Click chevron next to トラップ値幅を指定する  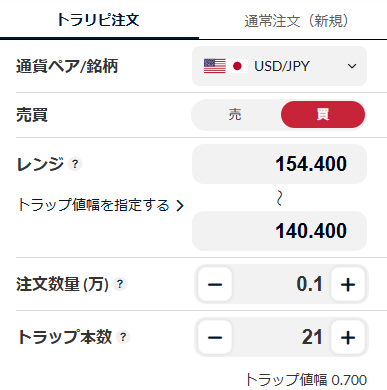pos(180,205)
